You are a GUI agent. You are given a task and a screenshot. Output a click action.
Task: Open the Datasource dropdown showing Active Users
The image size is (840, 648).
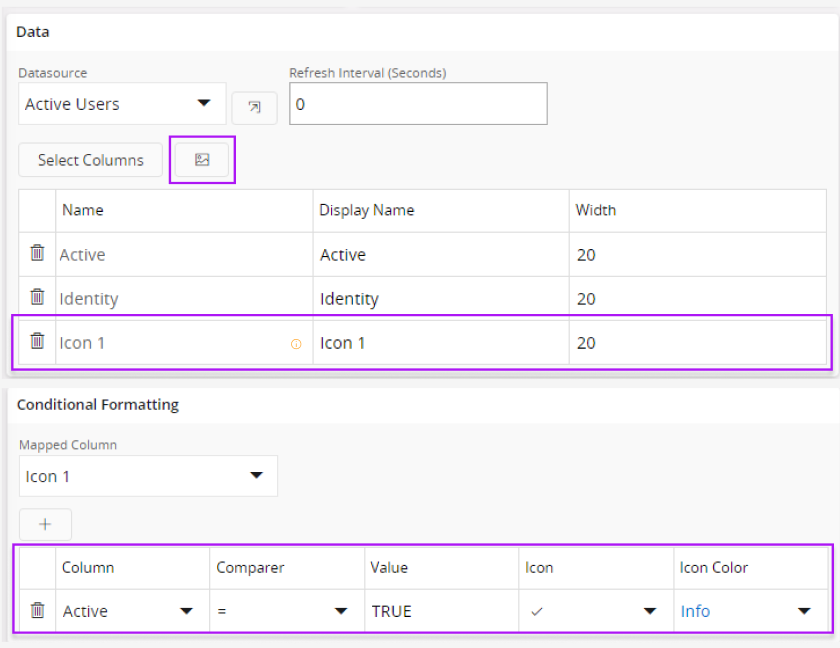click(x=122, y=103)
